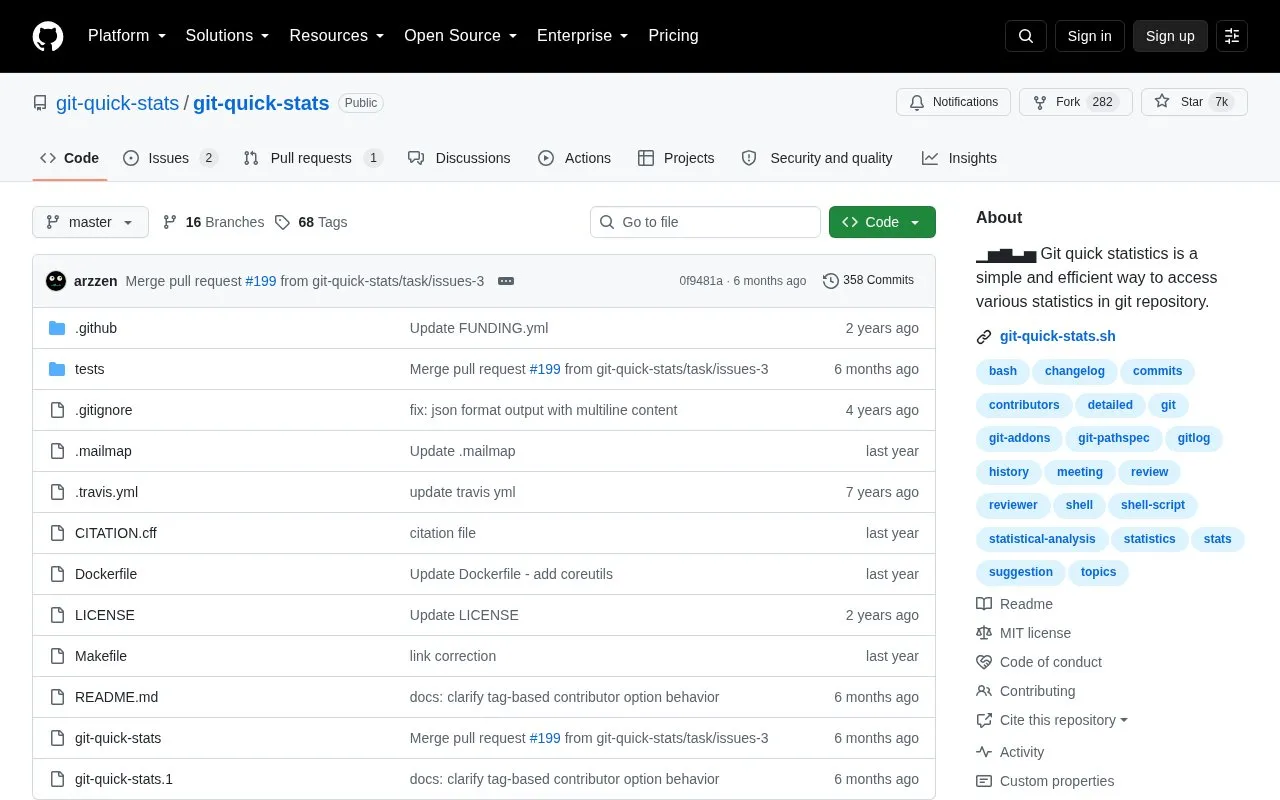Open the Actions tab

coord(574,158)
